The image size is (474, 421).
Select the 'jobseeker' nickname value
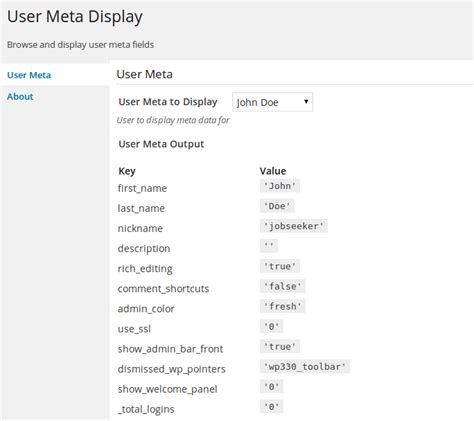click(x=294, y=226)
